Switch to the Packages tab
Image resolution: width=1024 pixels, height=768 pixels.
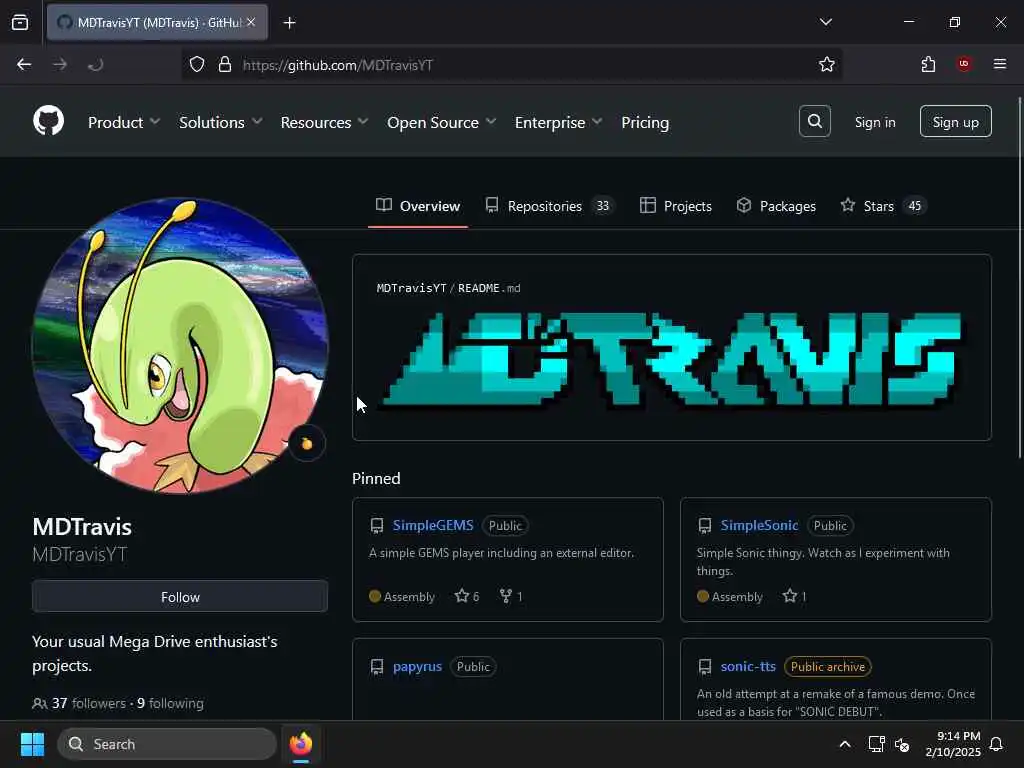pyautogui.click(x=776, y=206)
